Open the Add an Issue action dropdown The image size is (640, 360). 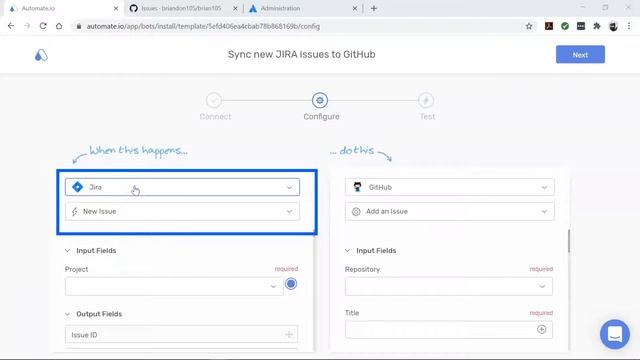(449, 211)
